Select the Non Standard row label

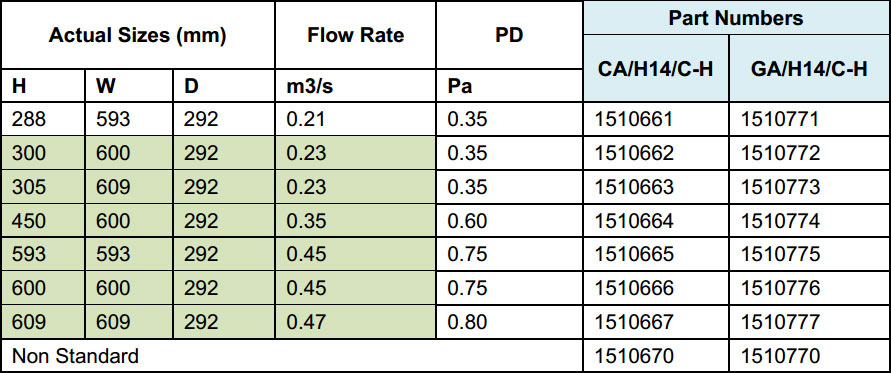[76, 357]
